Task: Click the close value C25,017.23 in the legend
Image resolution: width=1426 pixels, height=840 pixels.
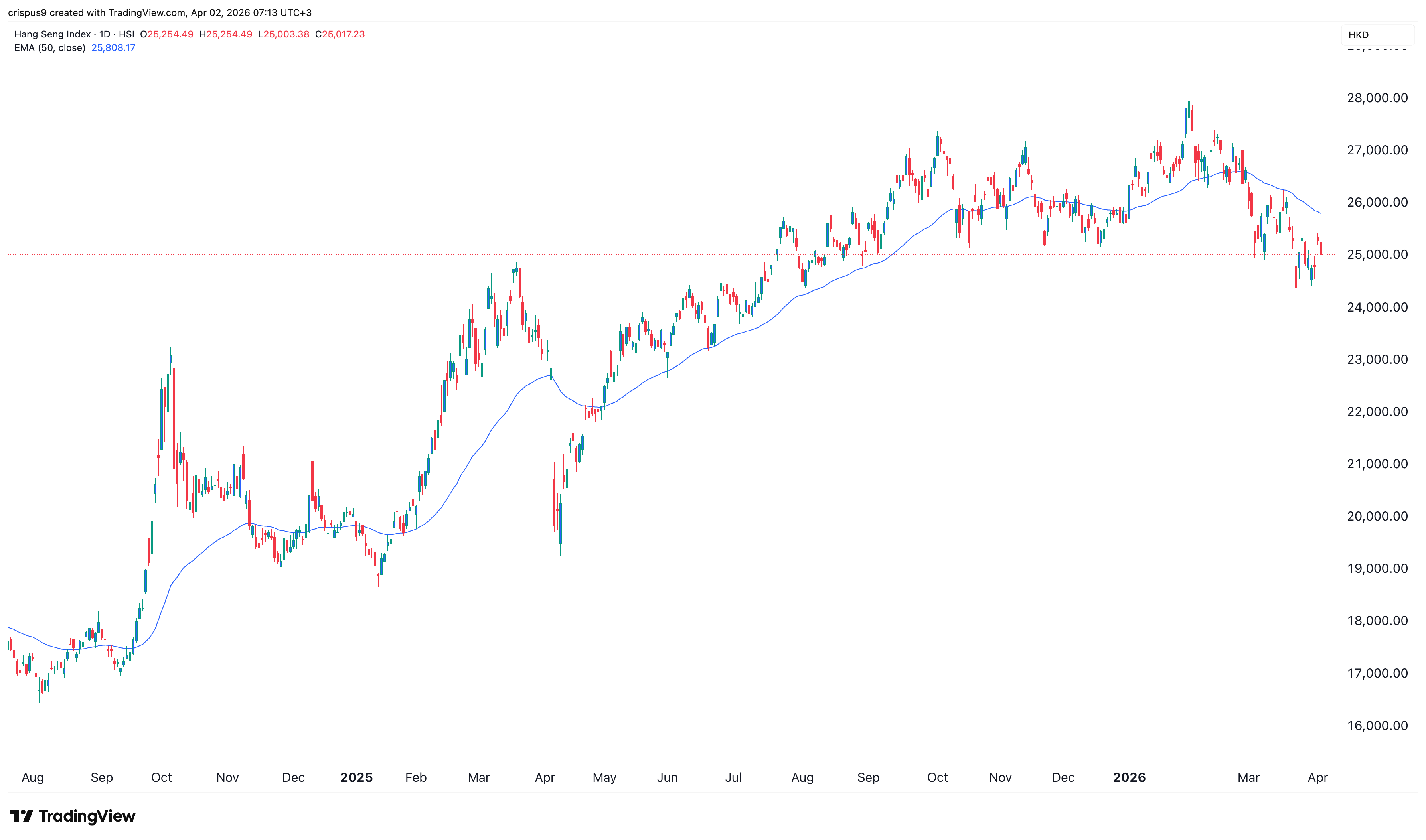Action: click(x=340, y=34)
